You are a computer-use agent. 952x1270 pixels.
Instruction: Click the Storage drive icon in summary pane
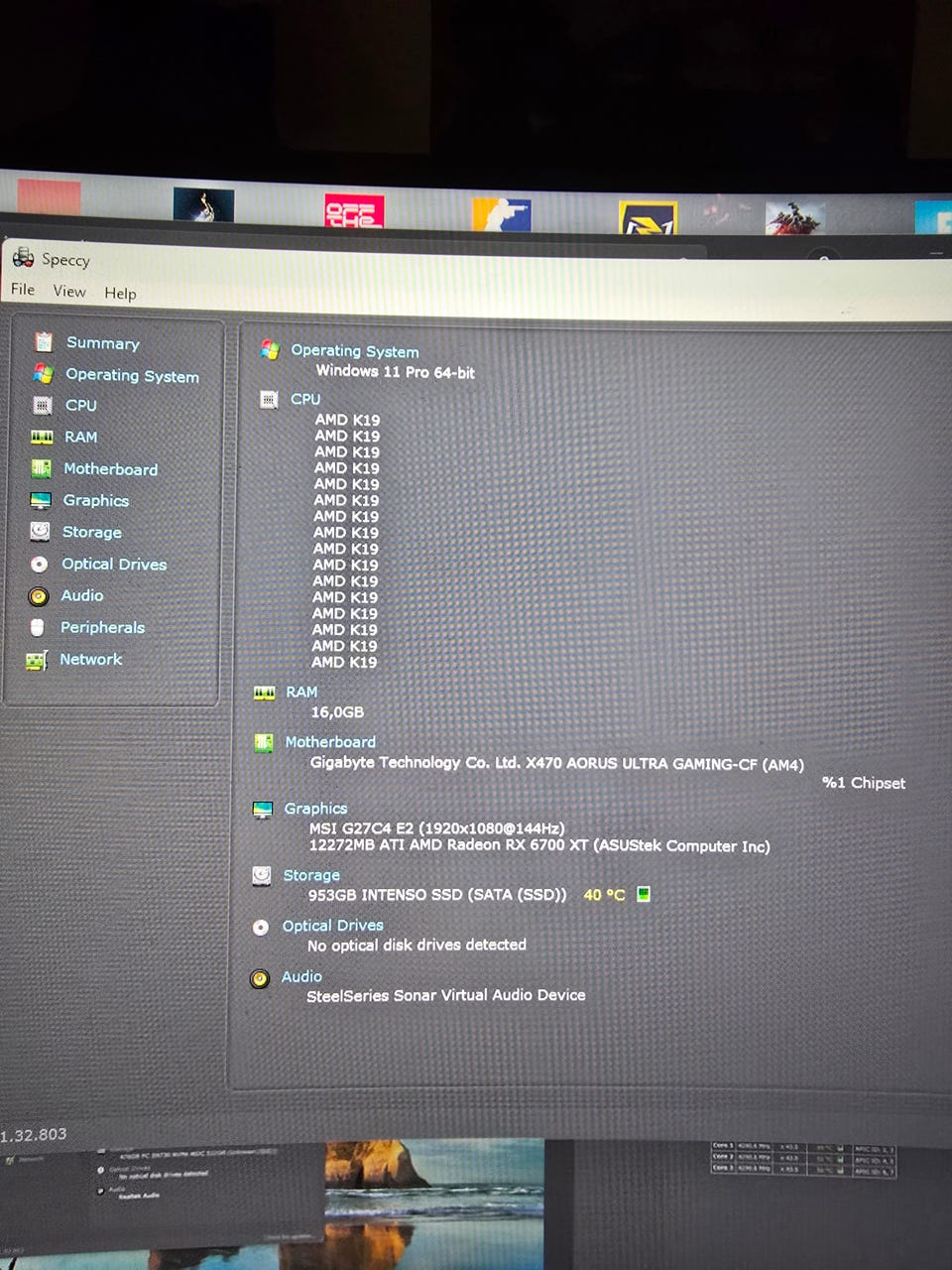click(x=262, y=875)
